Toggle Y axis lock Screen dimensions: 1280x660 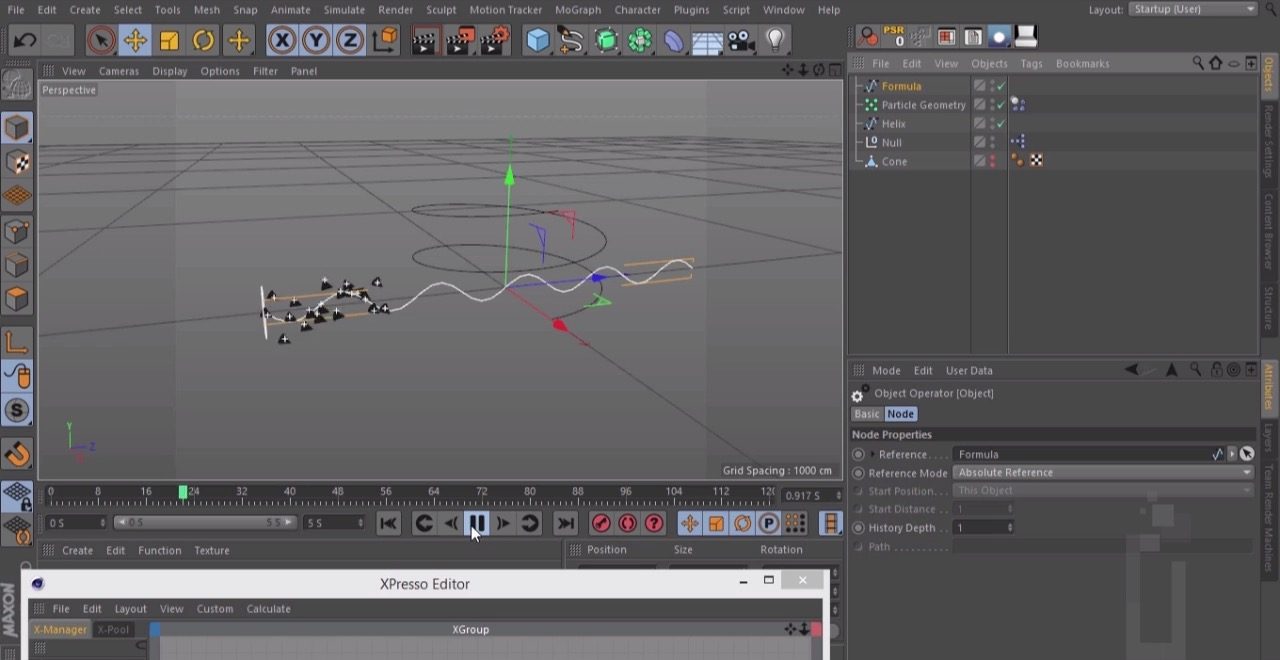[x=316, y=41]
